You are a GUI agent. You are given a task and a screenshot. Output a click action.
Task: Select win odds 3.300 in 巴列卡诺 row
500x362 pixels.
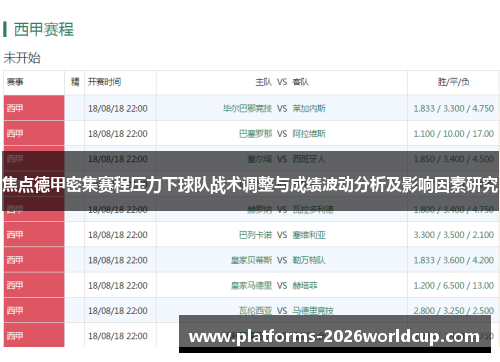tap(424, 235)
